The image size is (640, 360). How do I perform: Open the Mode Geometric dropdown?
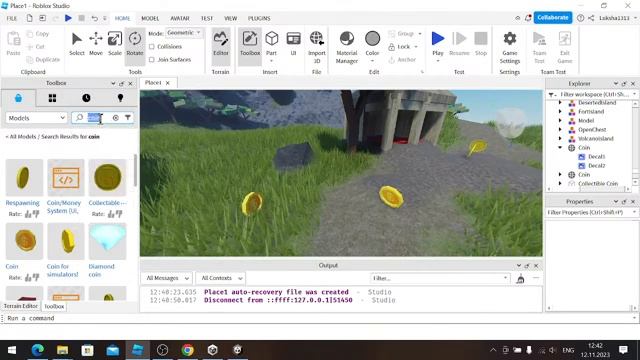[184, 33]
